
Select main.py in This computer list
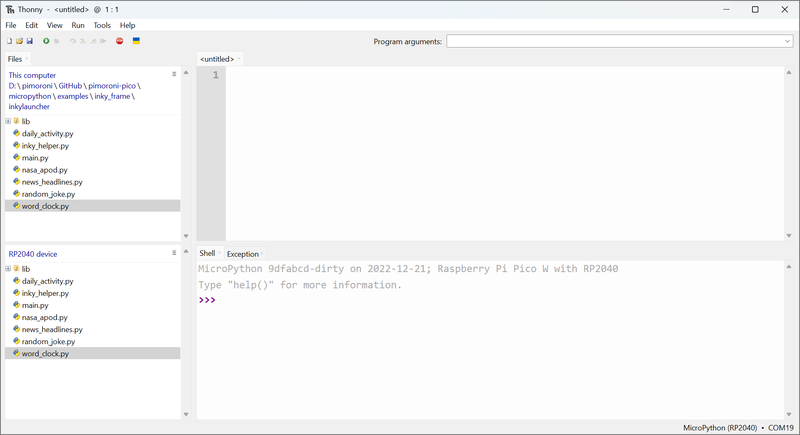tap(35, 158)
